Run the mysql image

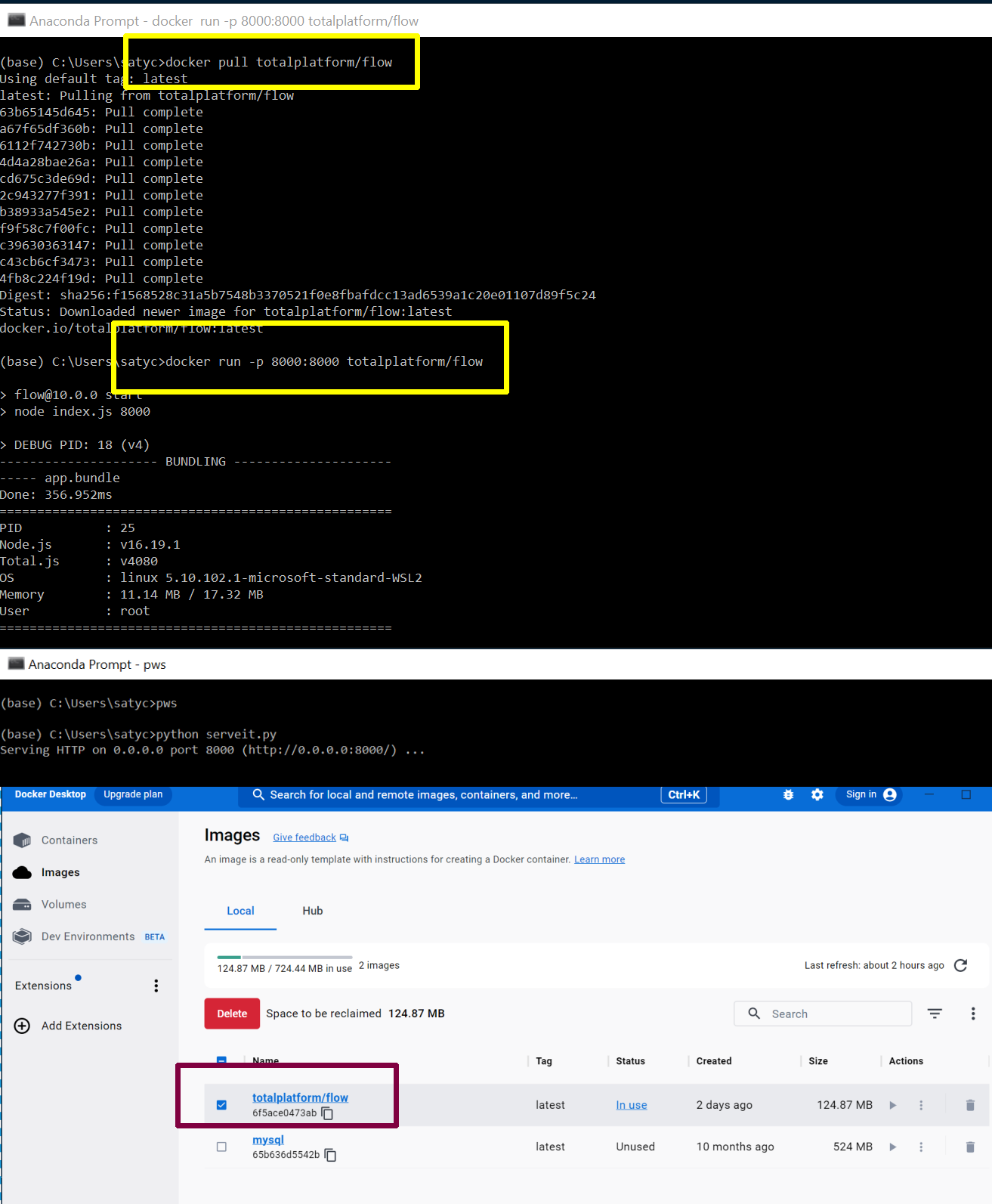click(x=893, y=1147)
